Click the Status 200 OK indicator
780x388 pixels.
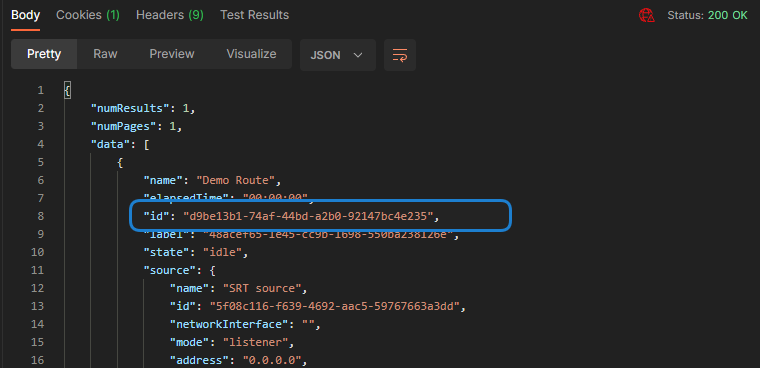click(x=707, y=15)
